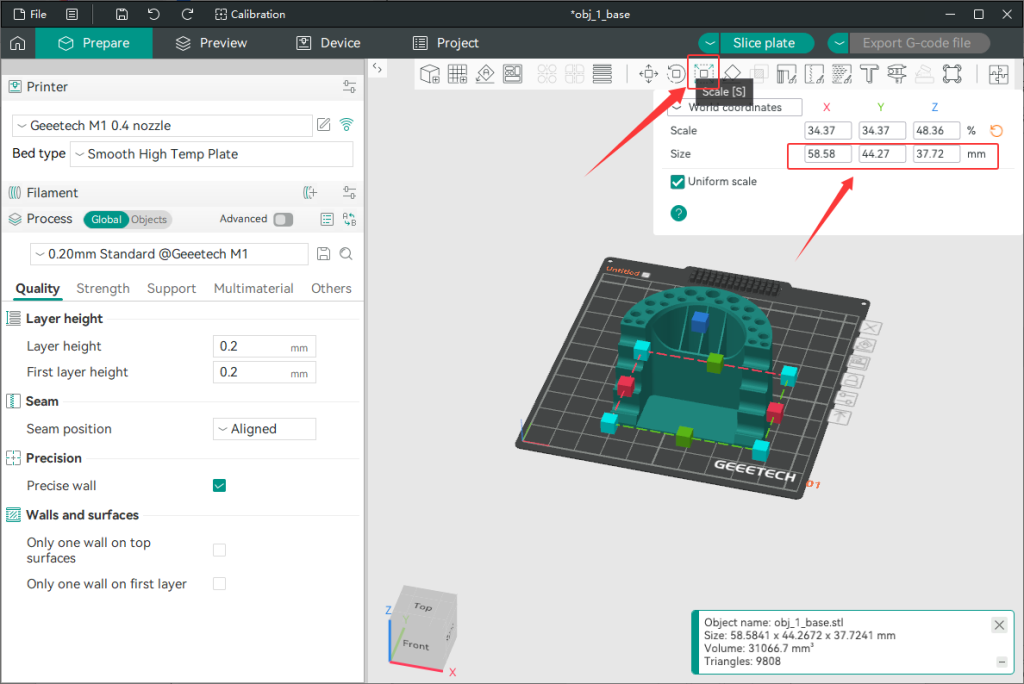
Task: Click the Layer height input field
Action: (252, 347)
